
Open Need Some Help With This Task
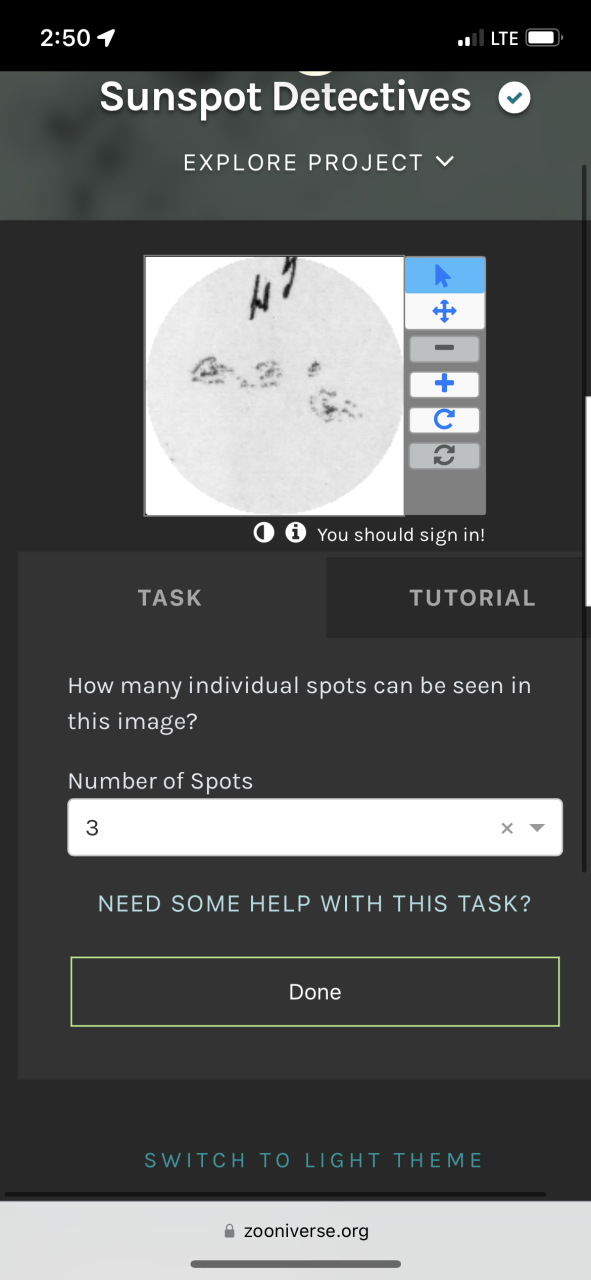pos(315,904)
